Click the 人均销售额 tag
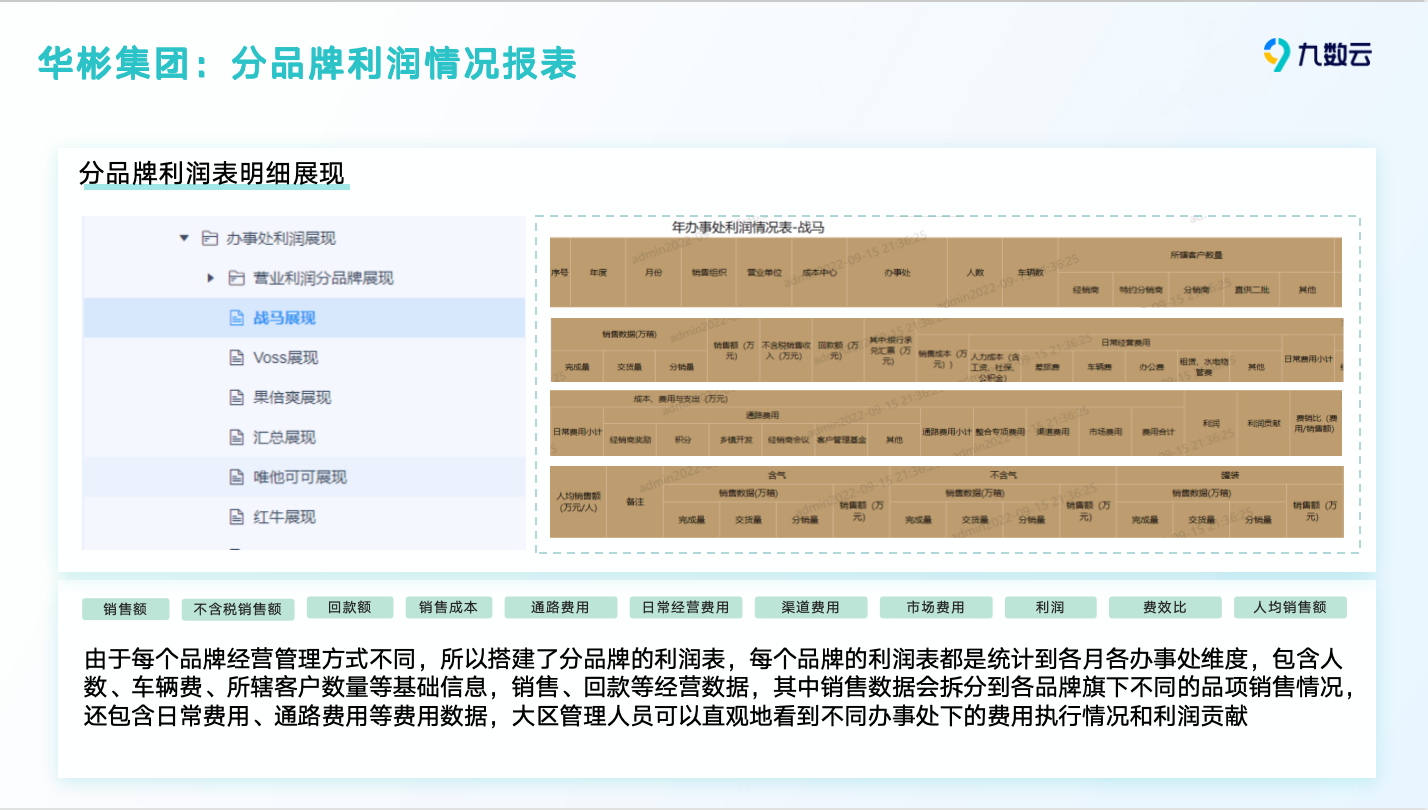 pyautogui.click(x=1290, y=608)
